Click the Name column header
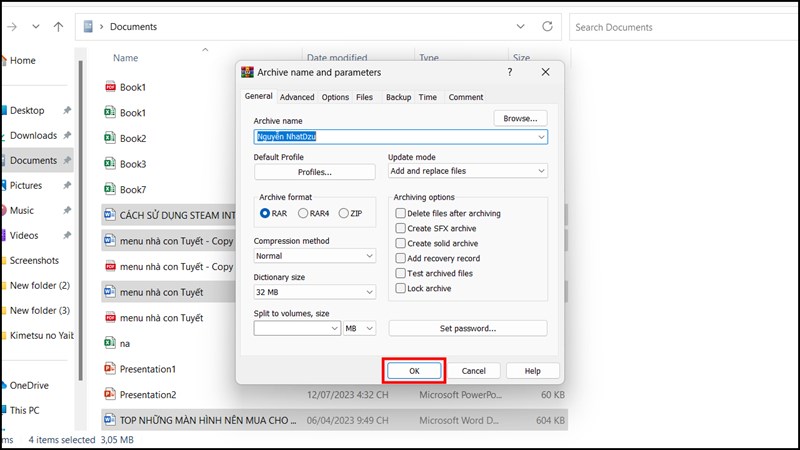The width and height of the screenshot is (800, 450). pyautogui.click(x=126, y=58)
